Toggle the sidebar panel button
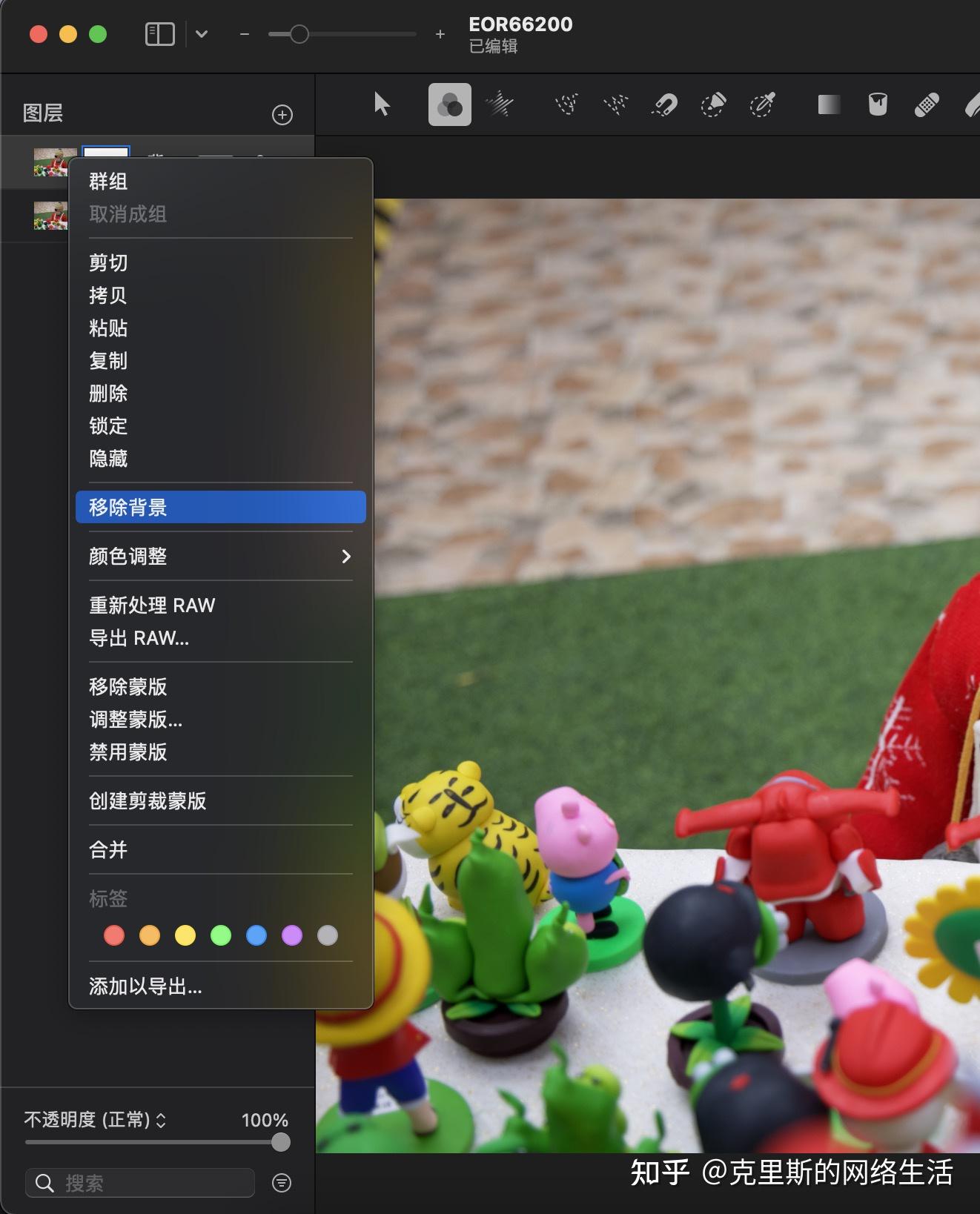This screenshot has height=1214, width=980. click(x=160, y=34)
